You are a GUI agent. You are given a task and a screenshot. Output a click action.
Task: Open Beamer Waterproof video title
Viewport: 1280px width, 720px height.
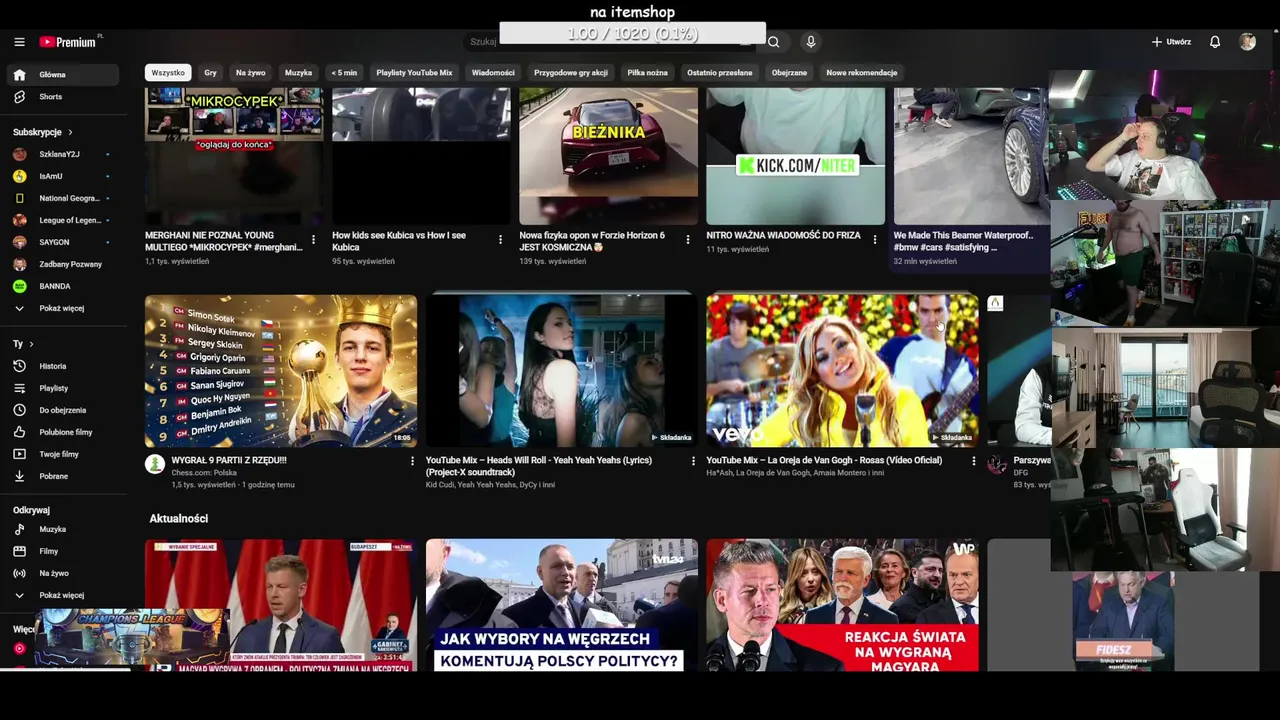pos(963,241)
